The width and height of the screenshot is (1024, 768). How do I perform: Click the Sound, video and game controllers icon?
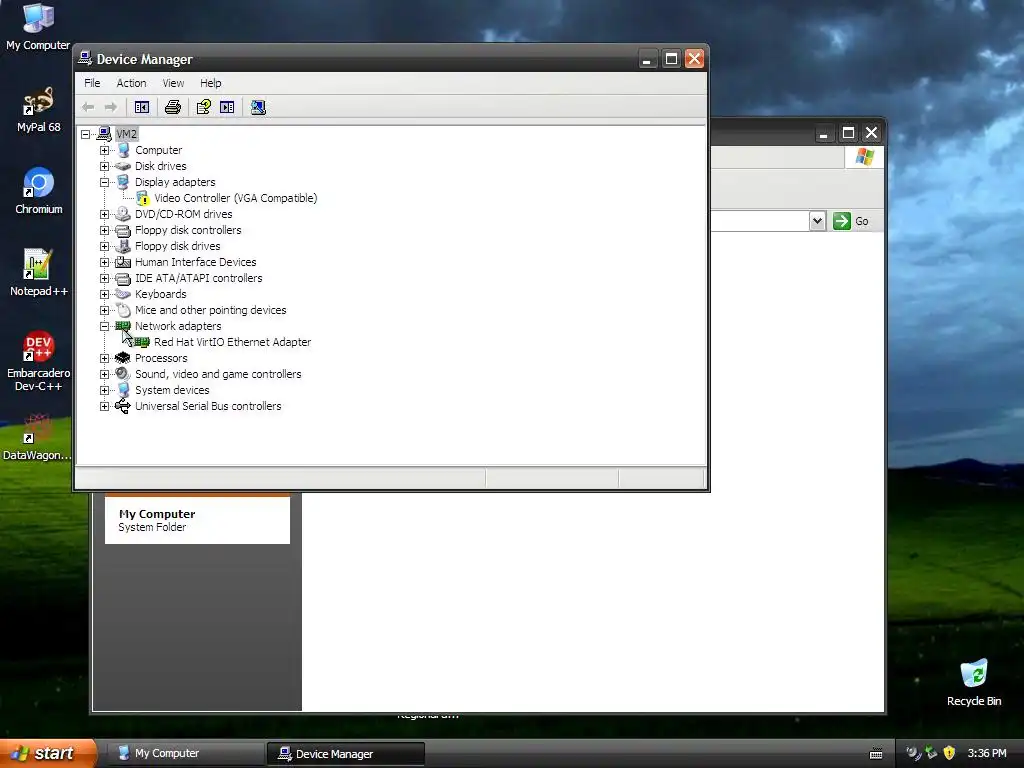point(123,374)
